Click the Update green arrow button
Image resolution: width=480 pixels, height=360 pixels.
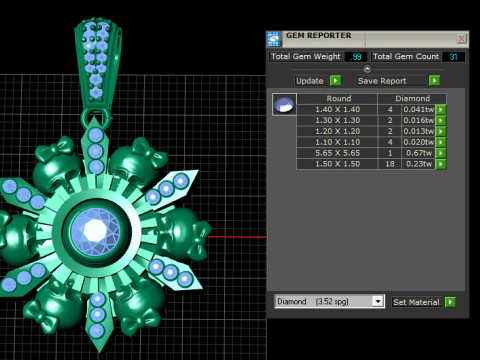(x=335, y=81)
